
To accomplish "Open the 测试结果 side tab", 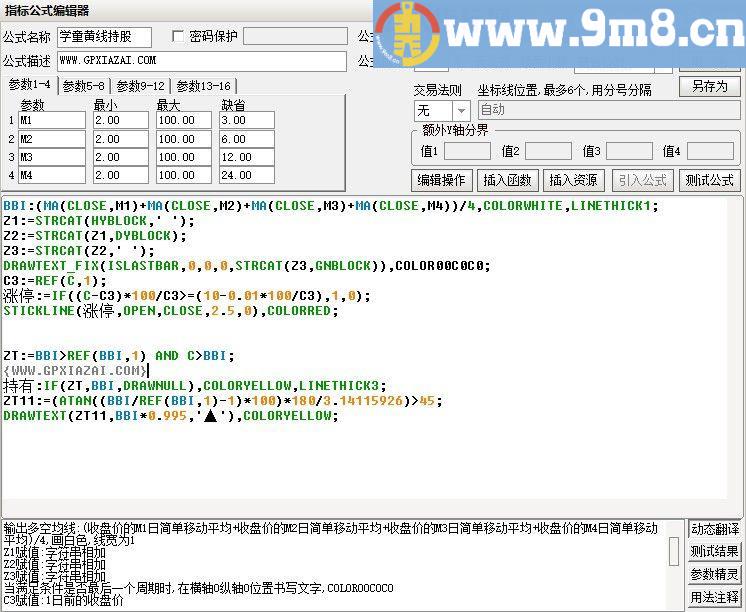I will click(715, 551).
